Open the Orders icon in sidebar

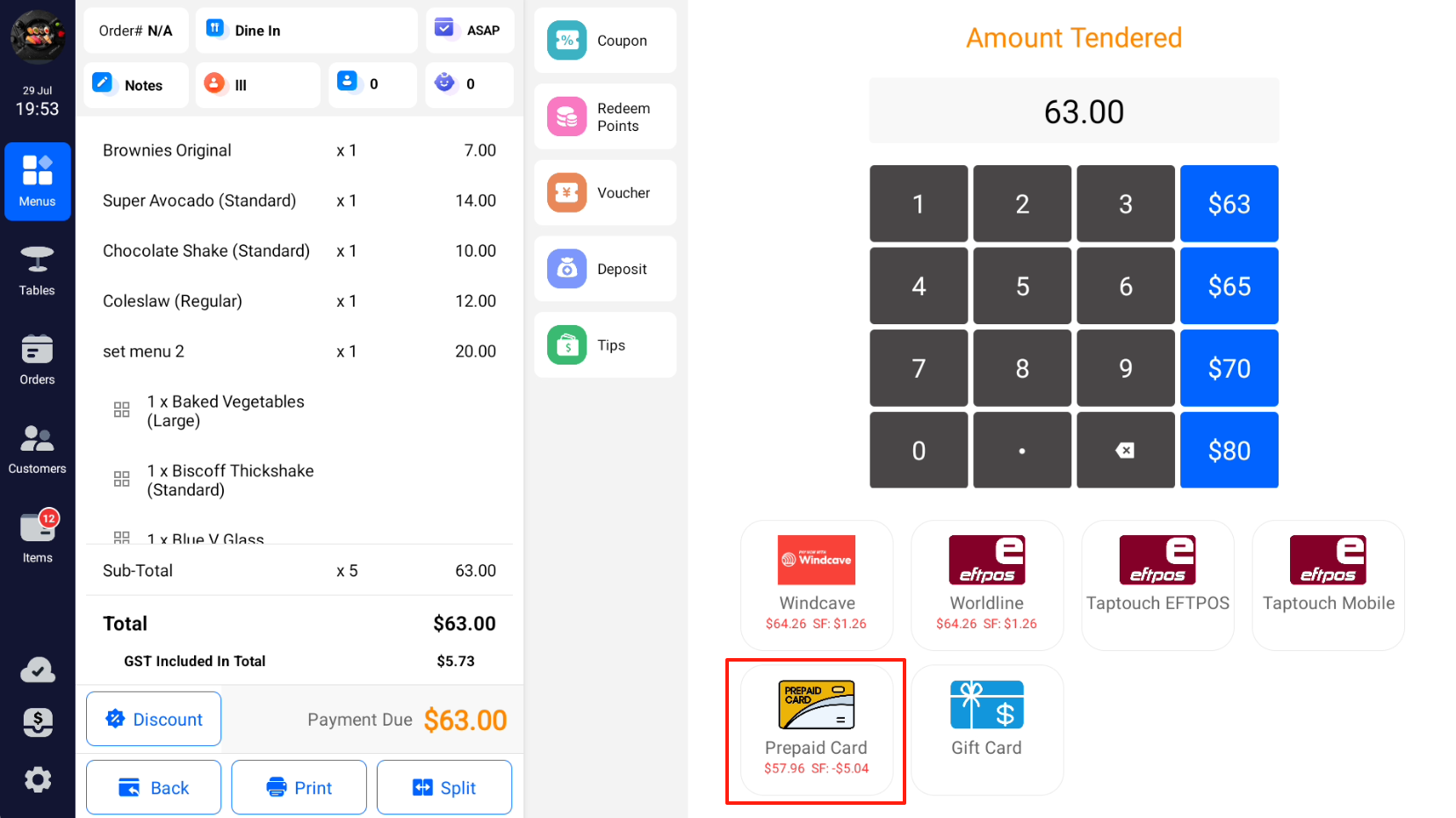coord(37,360)
